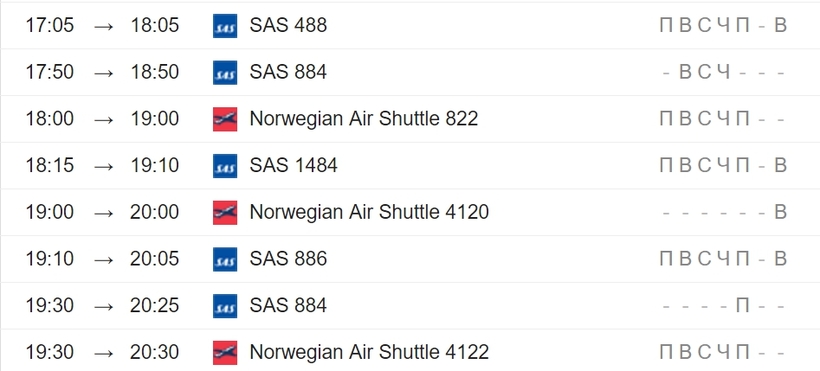820x371 pixels.
Task: Open the Norwegian Air Shuttle 4120 link
Action: [369, 212]
